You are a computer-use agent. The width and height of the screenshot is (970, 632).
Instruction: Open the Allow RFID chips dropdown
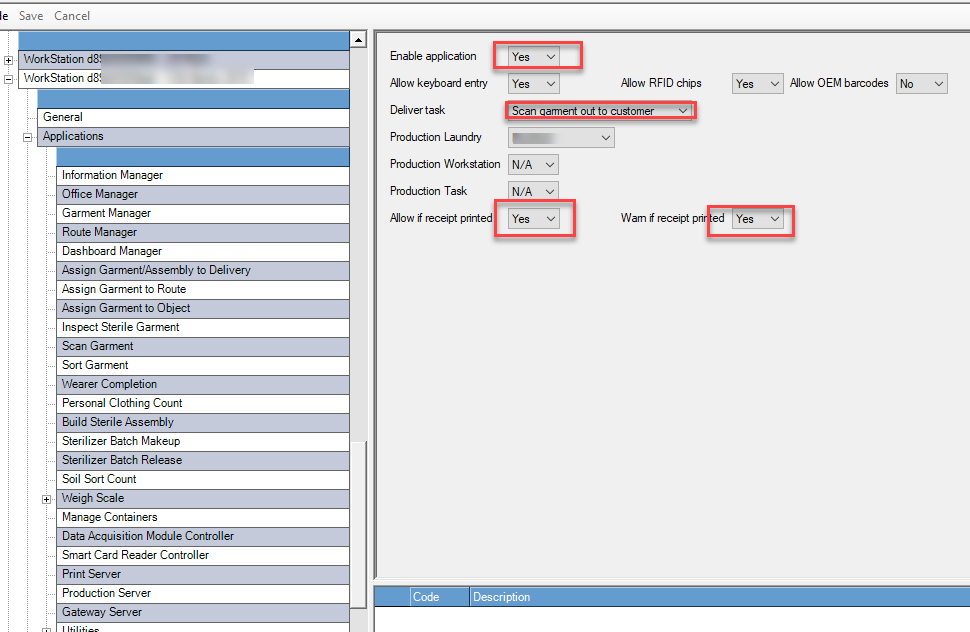[x=757, y=83]
